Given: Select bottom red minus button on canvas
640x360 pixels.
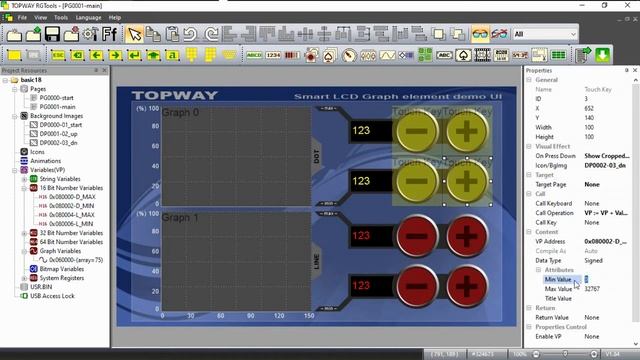Looking at the screenshot, I should 417,286.
